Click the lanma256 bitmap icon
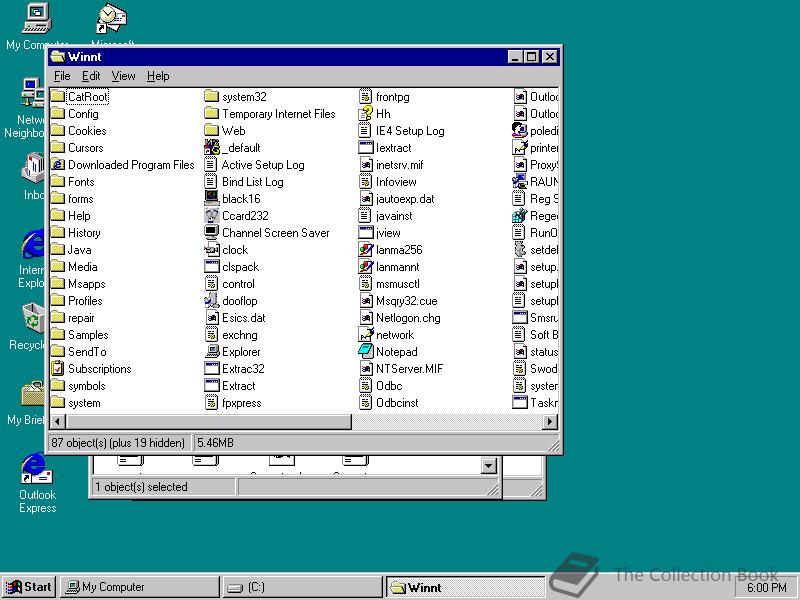 (x=365, y=249)
